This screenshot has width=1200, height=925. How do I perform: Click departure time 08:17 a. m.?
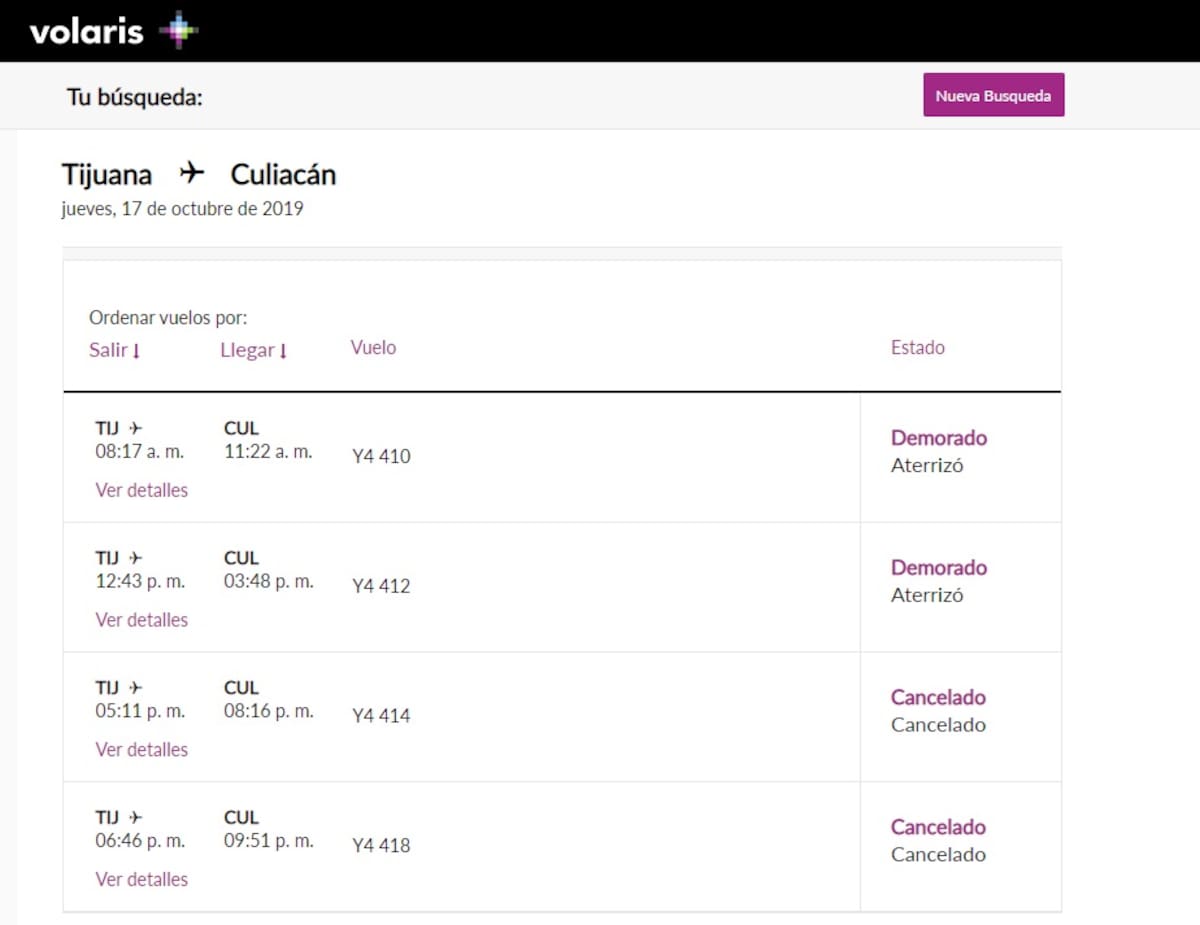point(140,452)
